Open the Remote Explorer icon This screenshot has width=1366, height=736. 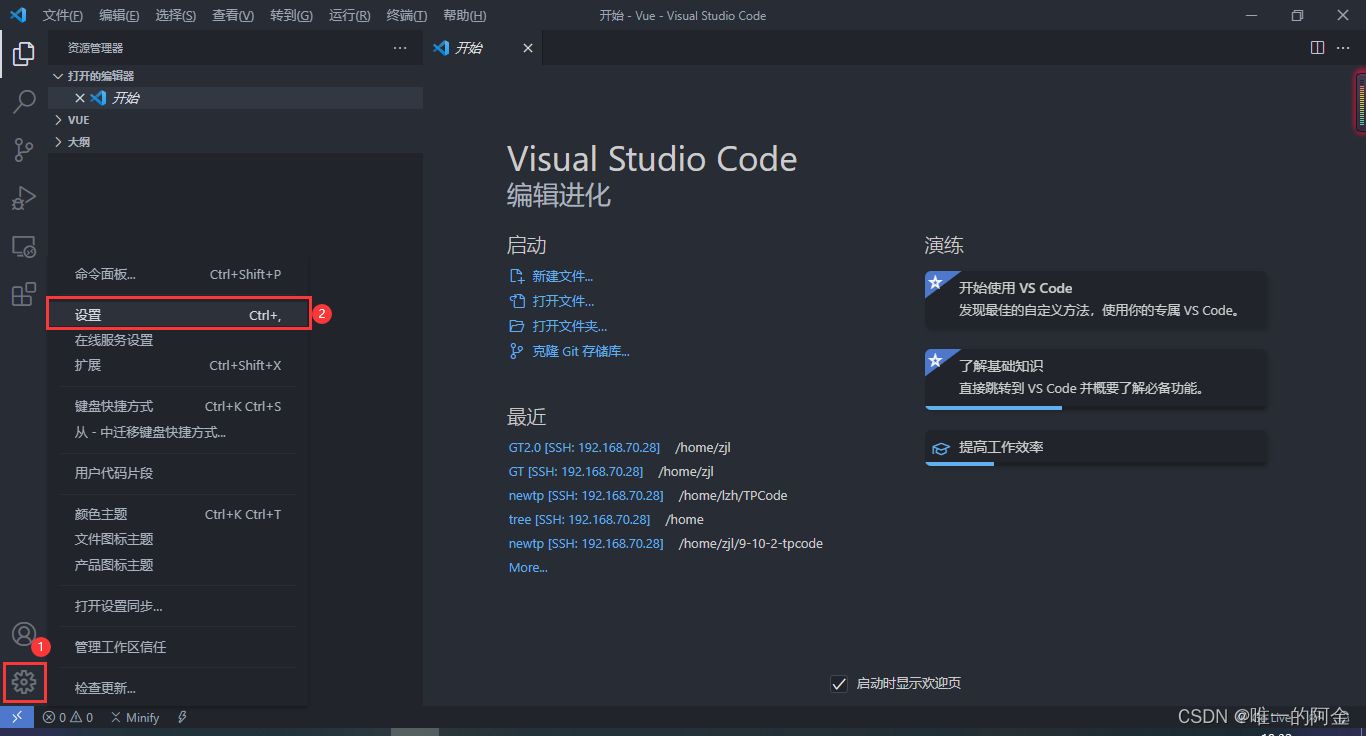tap(24, 246)
